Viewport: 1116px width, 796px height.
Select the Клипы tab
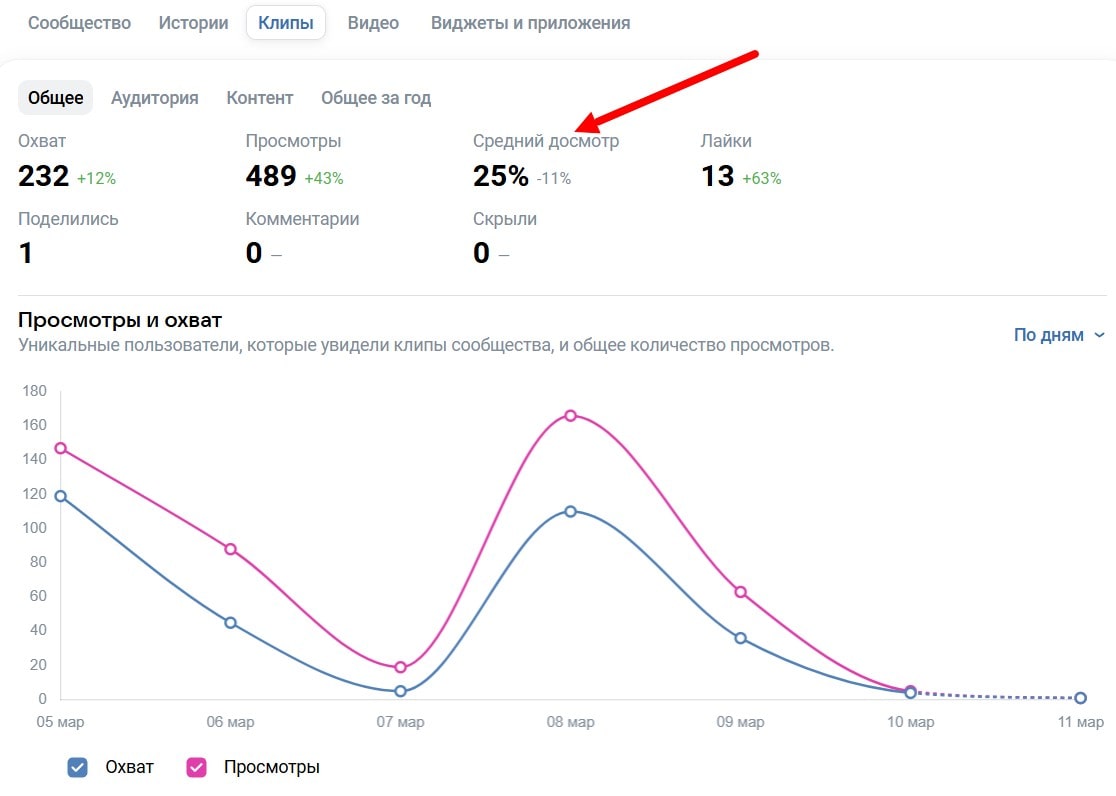coord(286,22)
